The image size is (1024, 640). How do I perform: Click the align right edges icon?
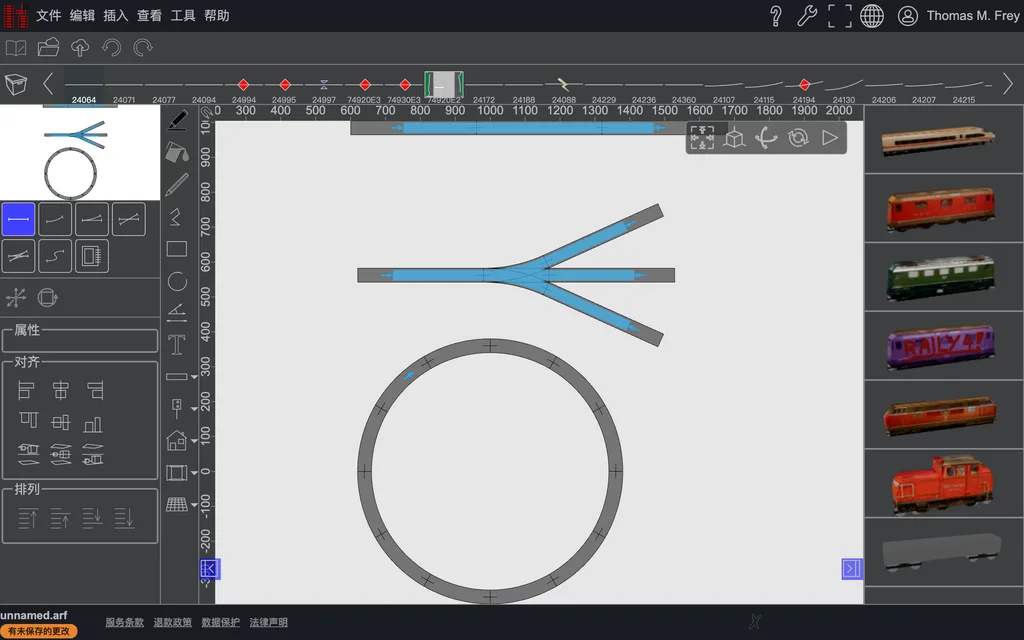(x=95, y=391)
